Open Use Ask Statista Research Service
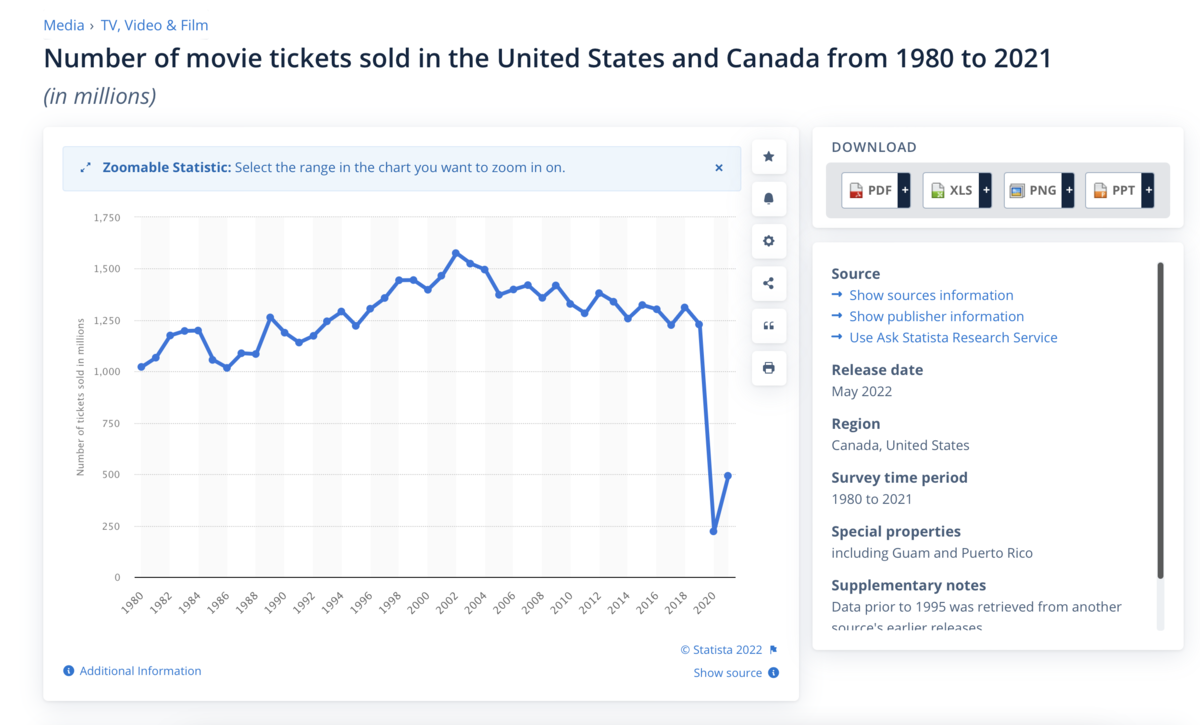Image resolution: width=1200 pixels, height=725 pixels. coord(953,338)
